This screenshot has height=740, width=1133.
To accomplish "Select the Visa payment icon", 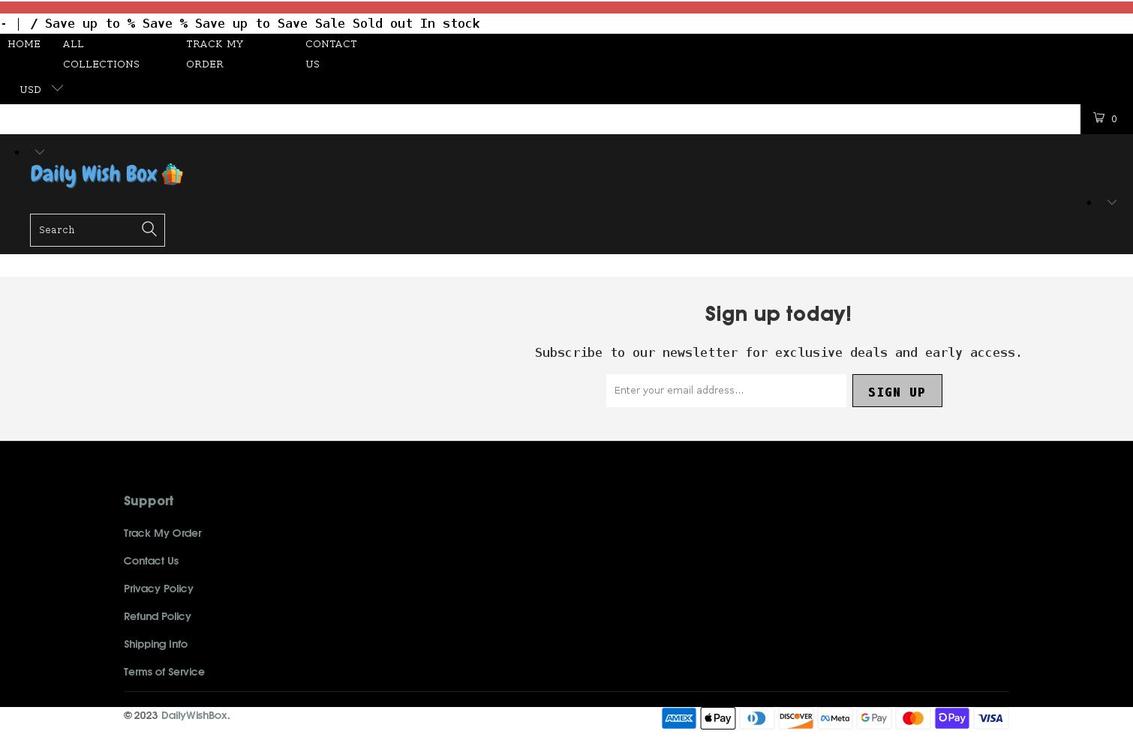I will coord(991,718).
